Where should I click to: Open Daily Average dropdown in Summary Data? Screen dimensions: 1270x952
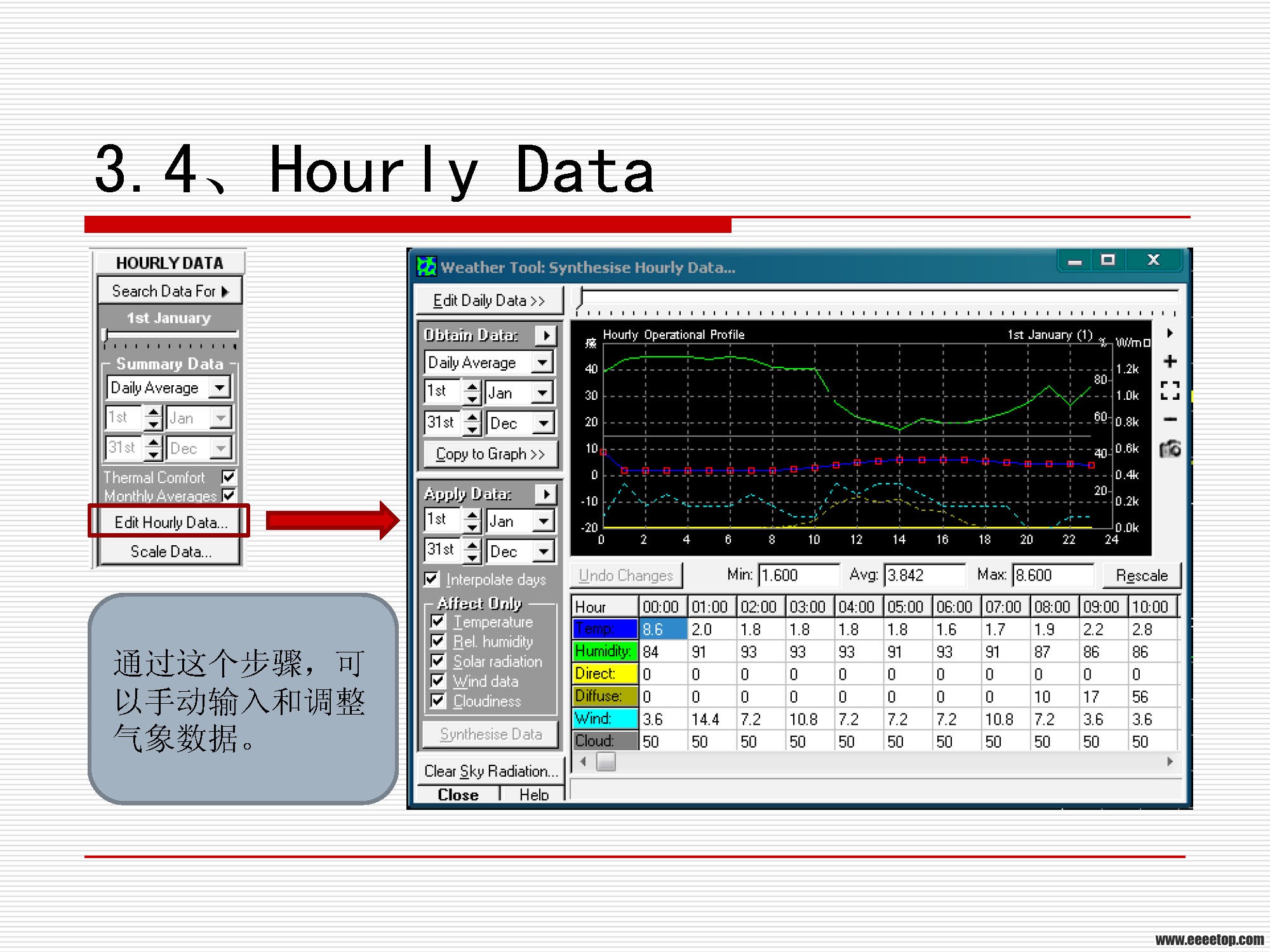[220, 387]
